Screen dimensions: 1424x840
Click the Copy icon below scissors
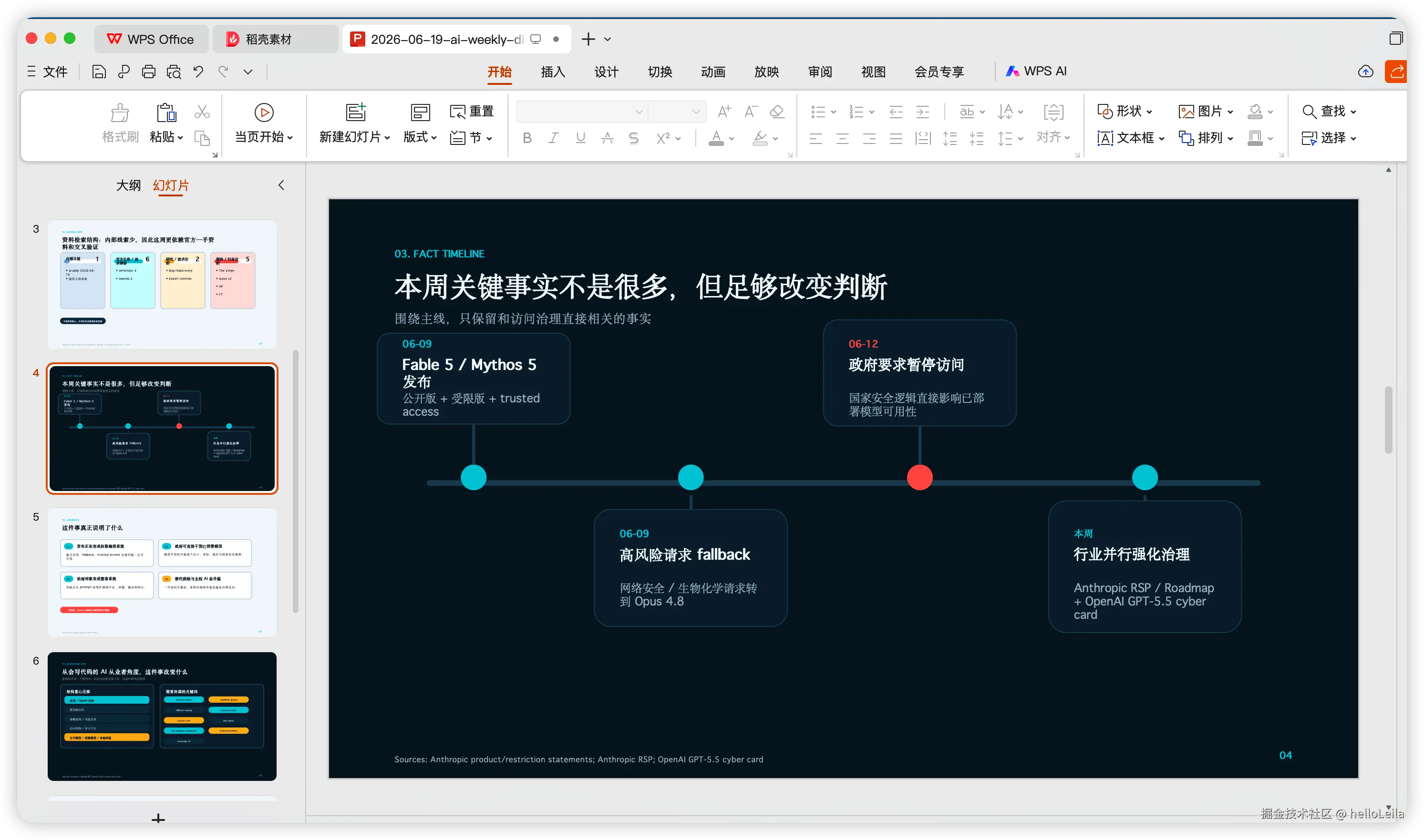[202, 138]
